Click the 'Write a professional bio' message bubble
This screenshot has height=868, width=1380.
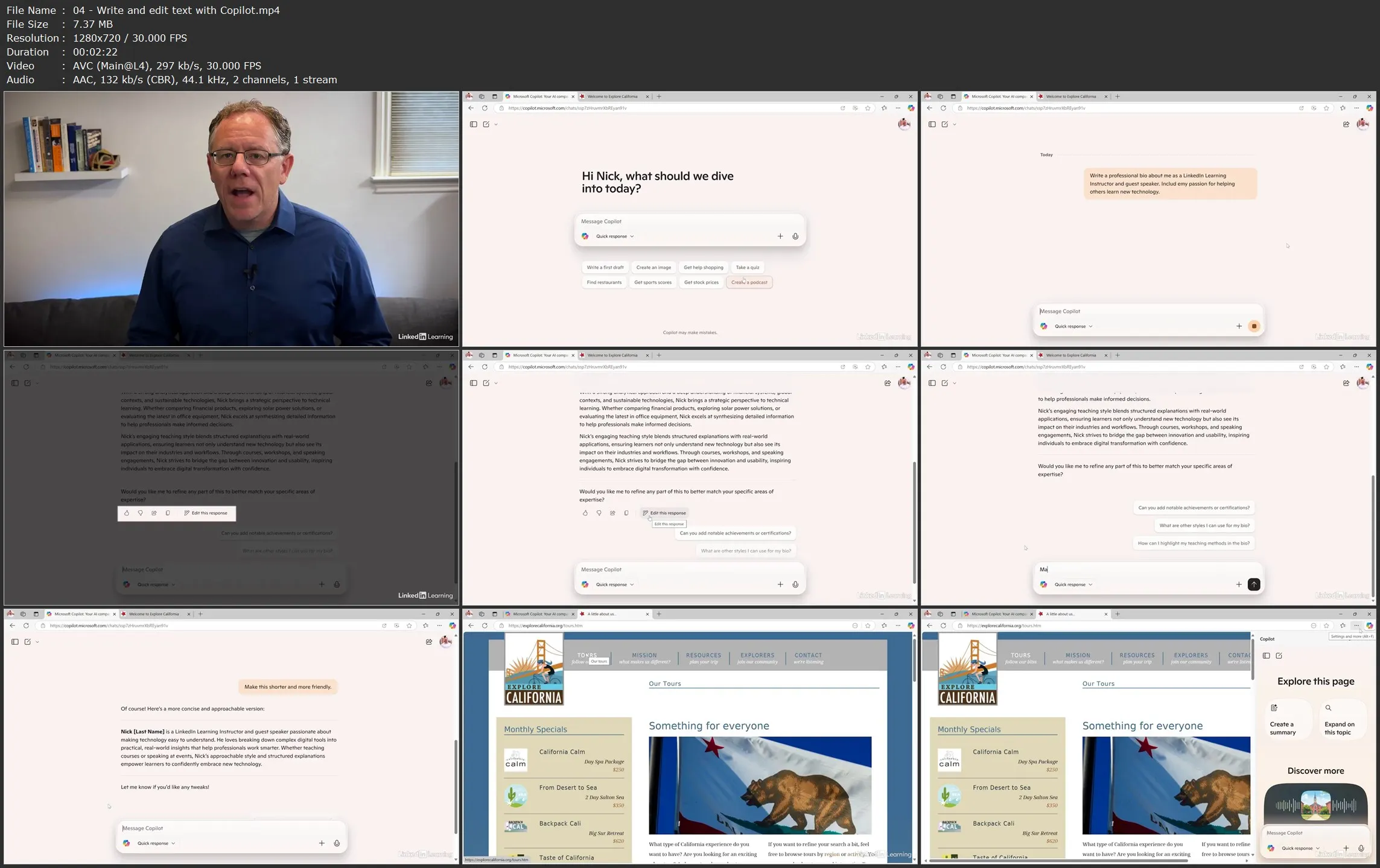tap(1170, 184)
